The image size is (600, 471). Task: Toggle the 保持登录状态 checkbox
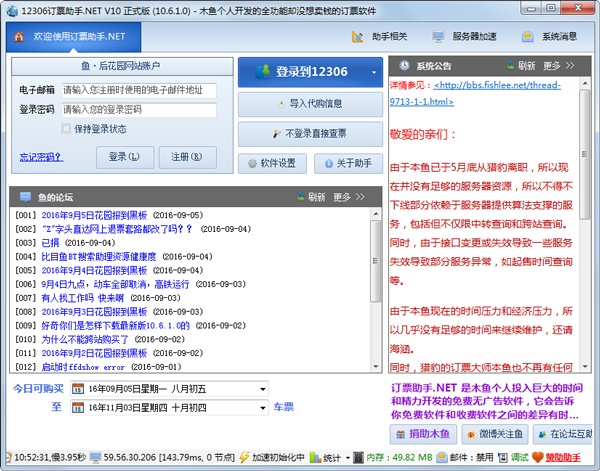(66, 129)
